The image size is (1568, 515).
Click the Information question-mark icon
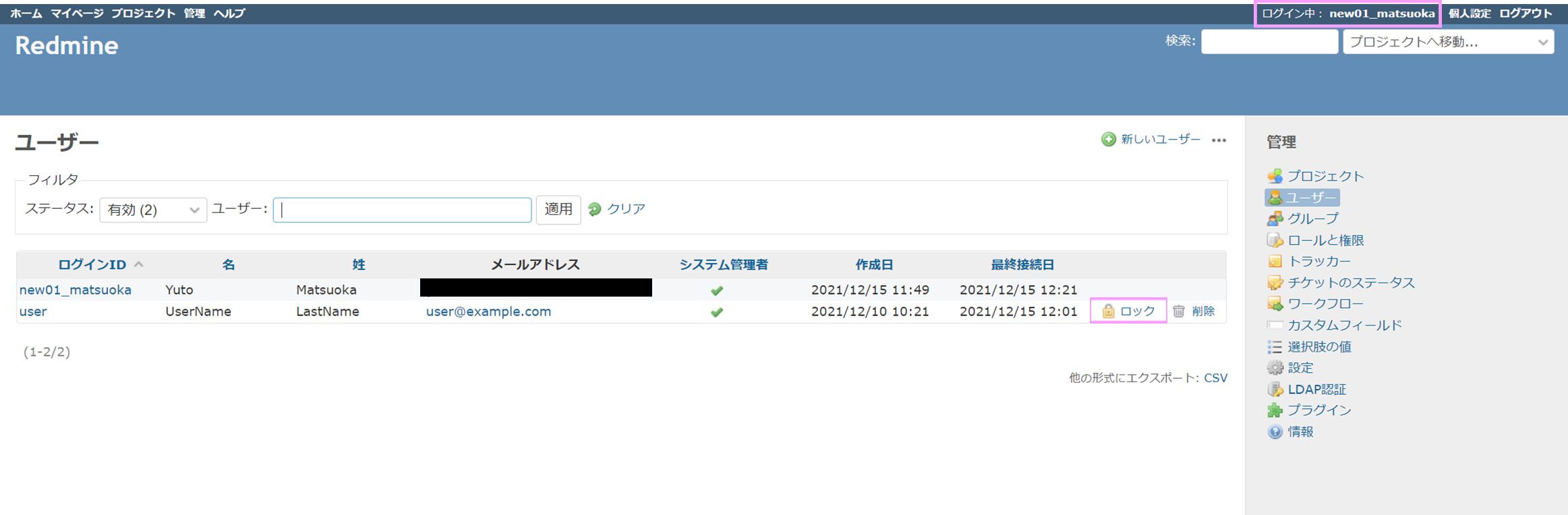pyautogui.click(x=1275, y=431)
